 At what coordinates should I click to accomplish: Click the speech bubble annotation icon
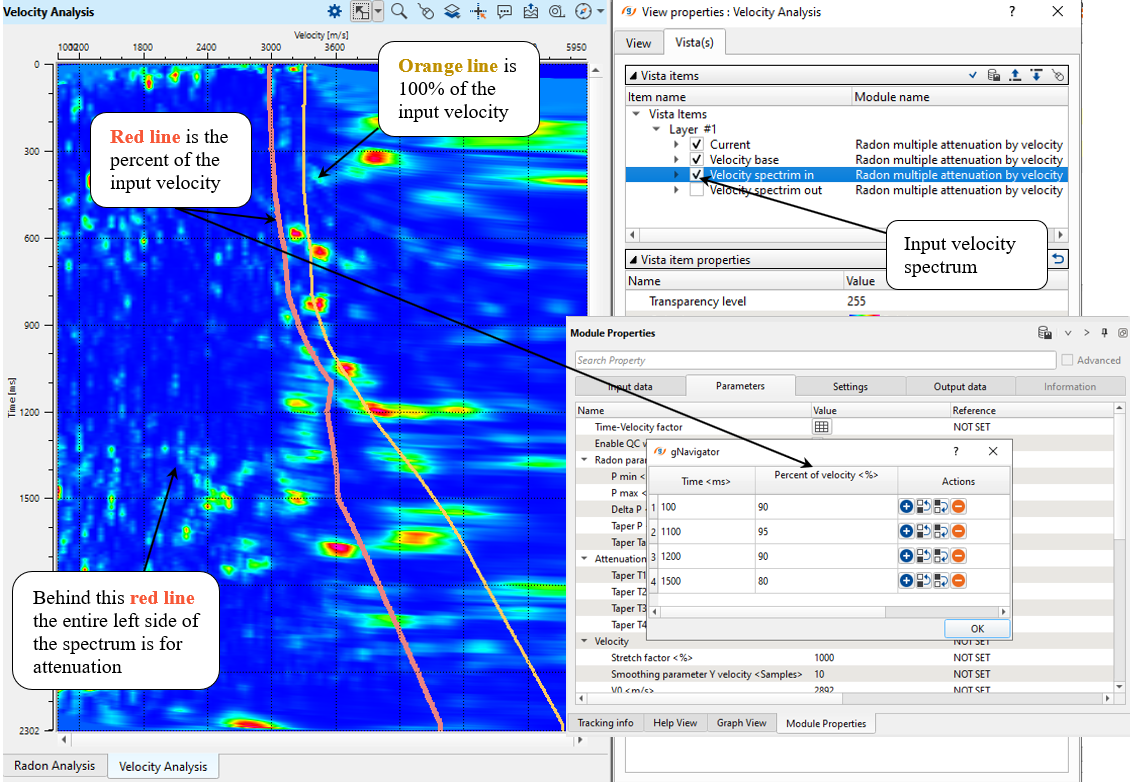[x=504, y=12]
